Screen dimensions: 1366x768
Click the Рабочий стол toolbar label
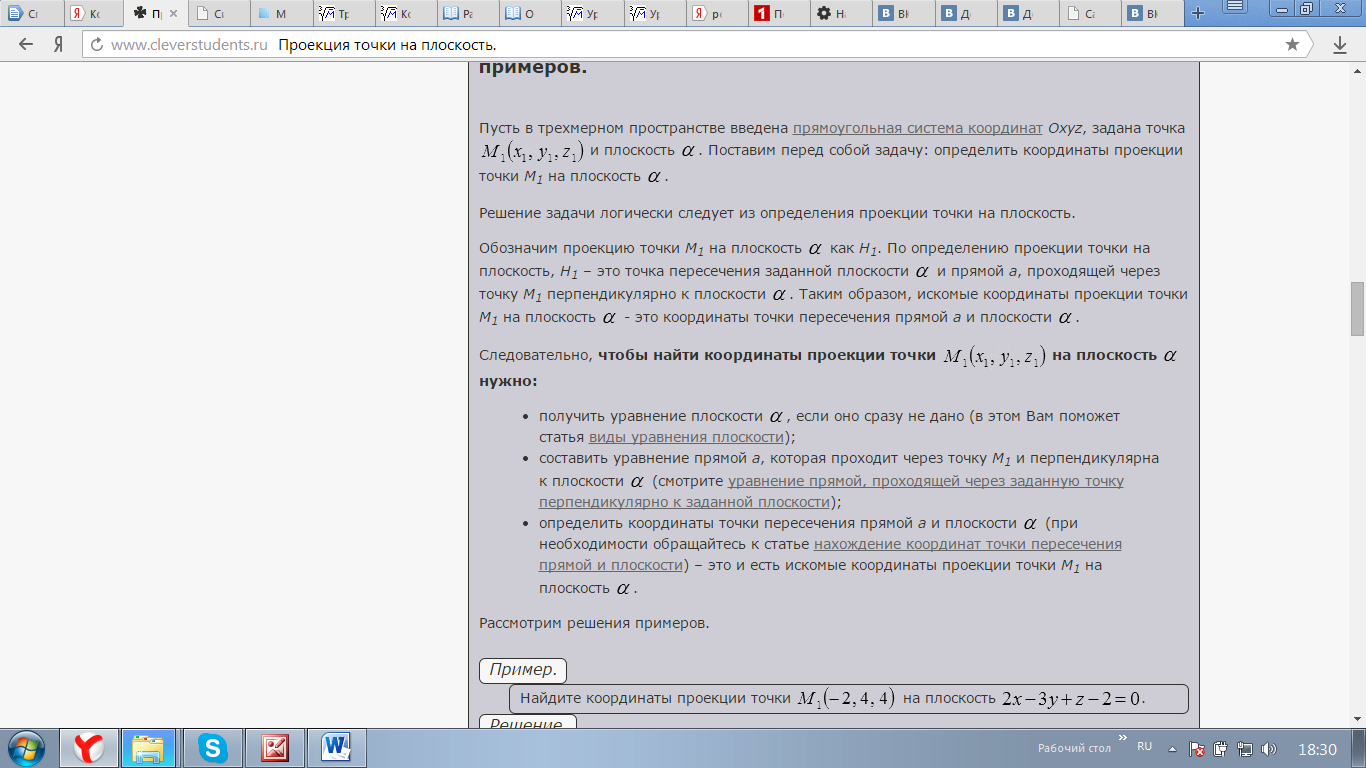click(x=1074, y=748)
